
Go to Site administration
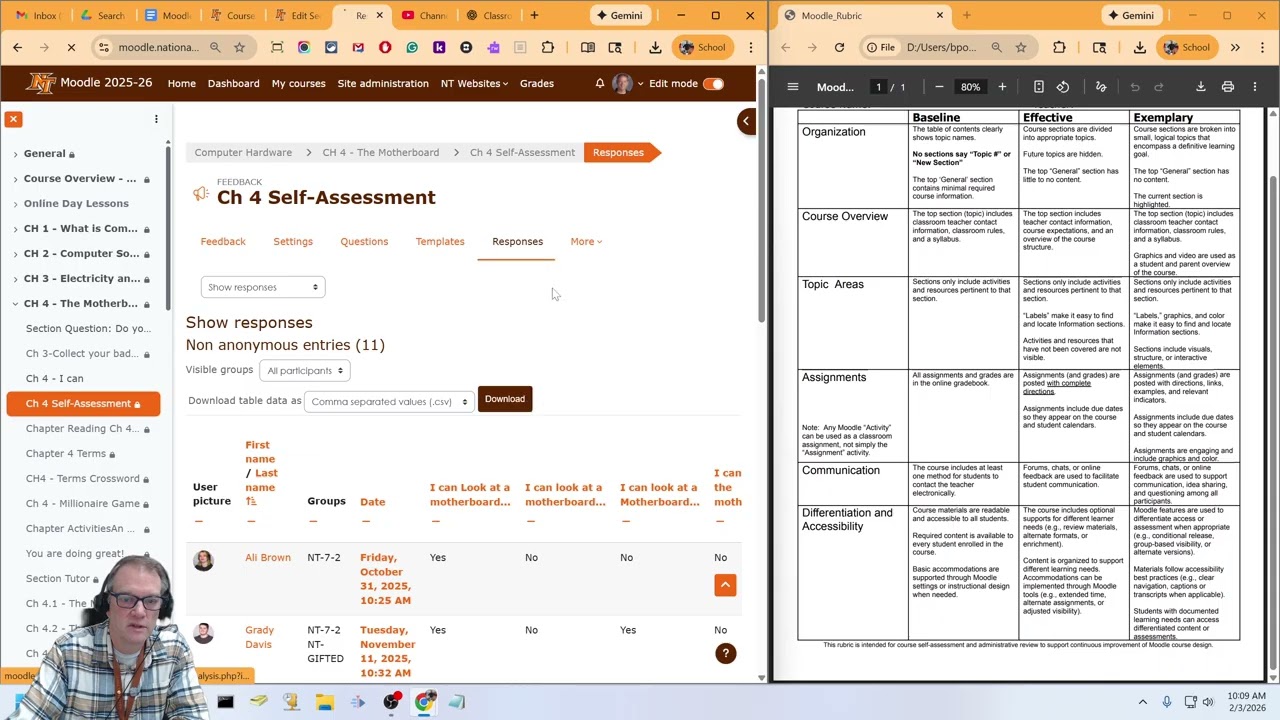tap(383, 83)
